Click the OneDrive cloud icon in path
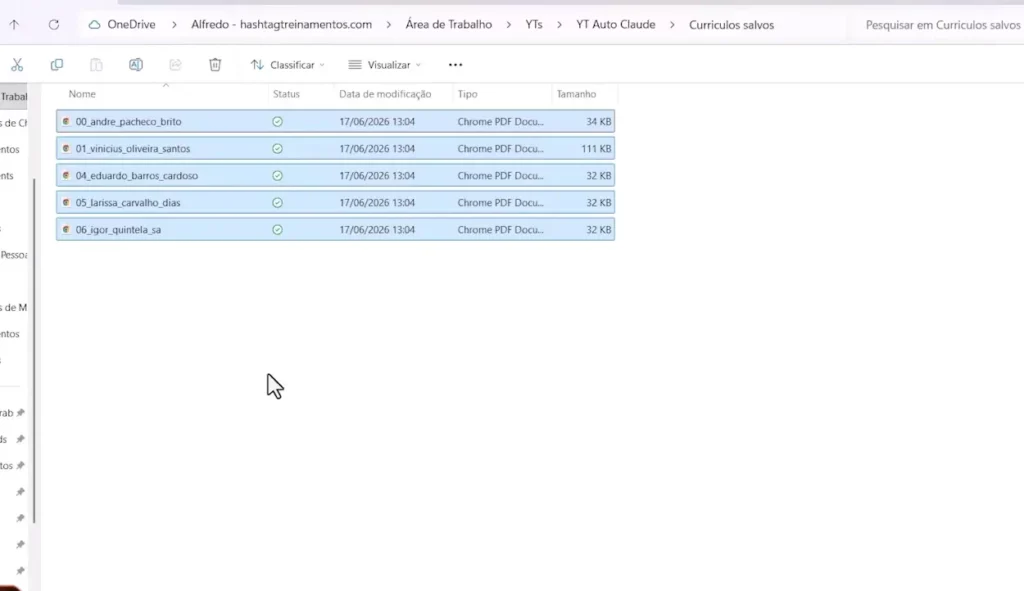 tap(95, 25)
